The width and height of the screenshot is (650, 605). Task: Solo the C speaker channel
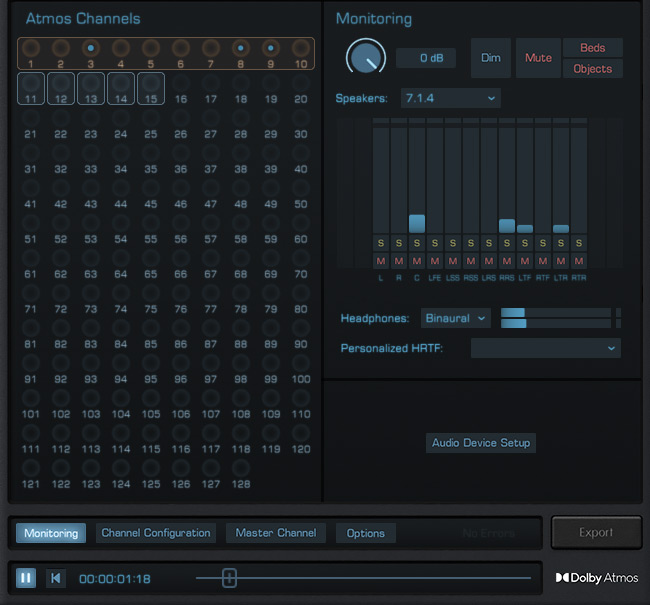[416, 243]
